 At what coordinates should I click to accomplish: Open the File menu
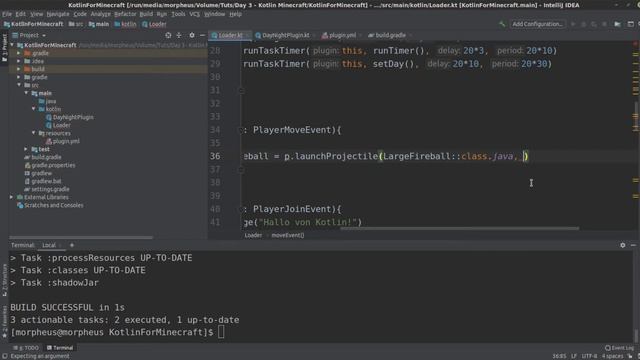pyautogui.click(x=7, y=14)
